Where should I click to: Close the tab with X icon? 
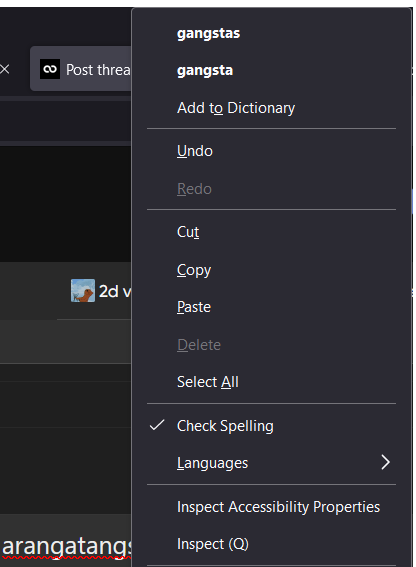pos(4,69)
